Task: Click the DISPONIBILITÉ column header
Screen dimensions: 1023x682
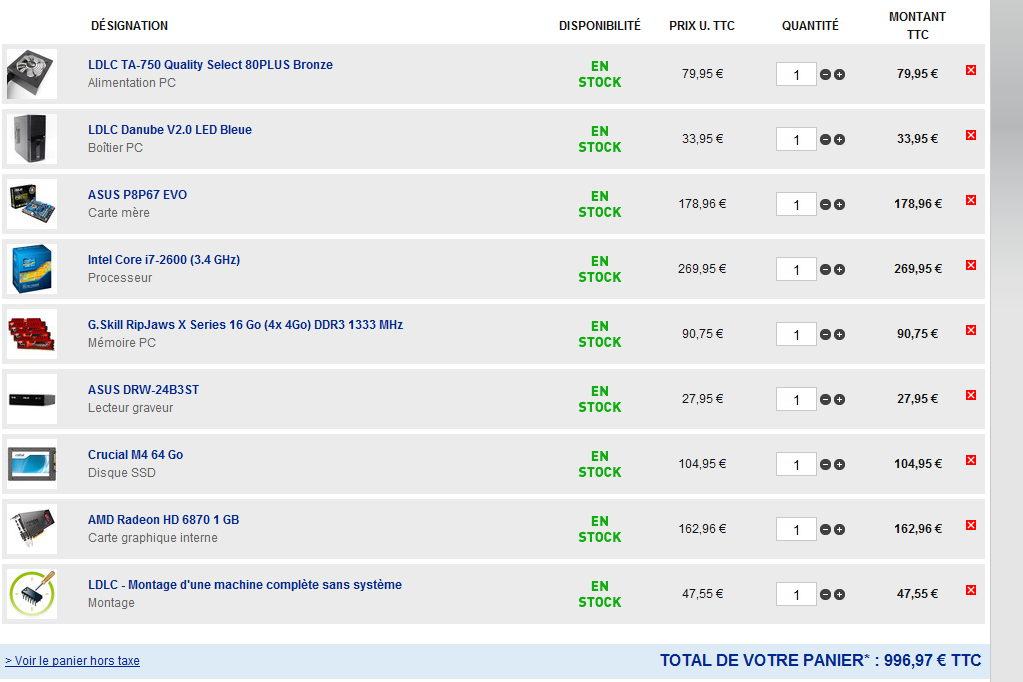Action: click(x=600, y=26)
